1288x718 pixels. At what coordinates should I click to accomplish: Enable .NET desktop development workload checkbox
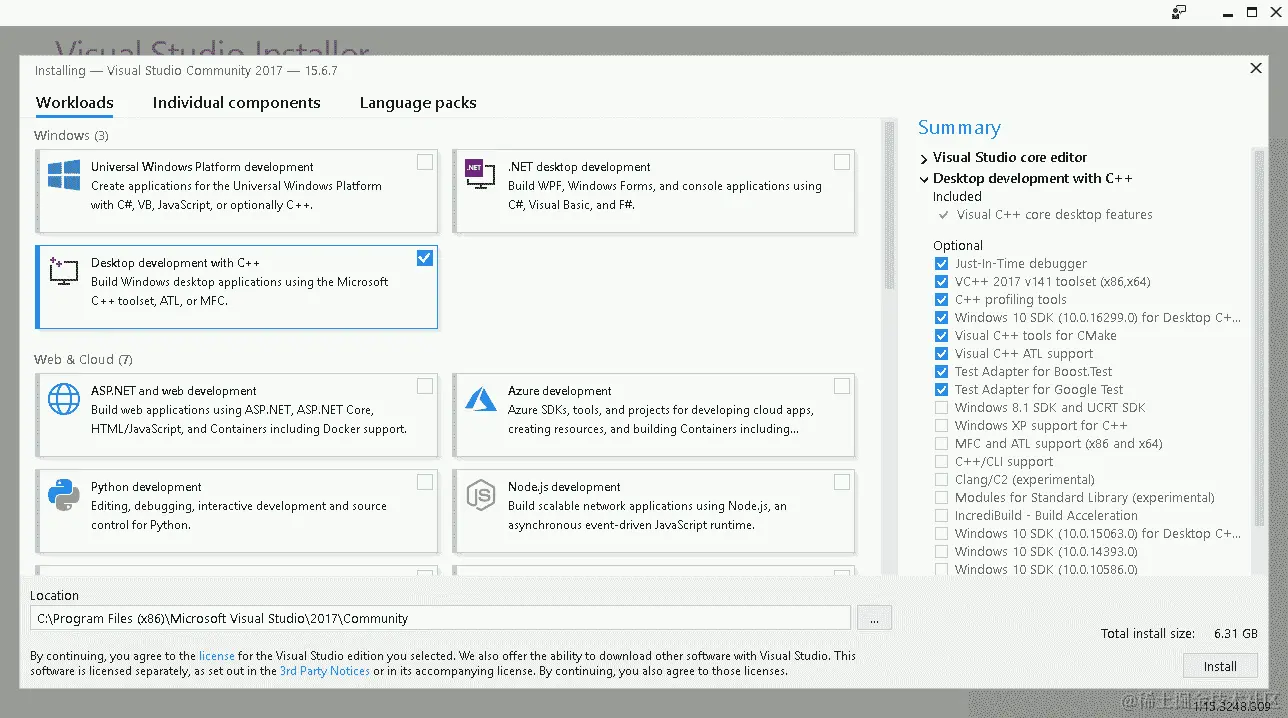click(842, 162)
